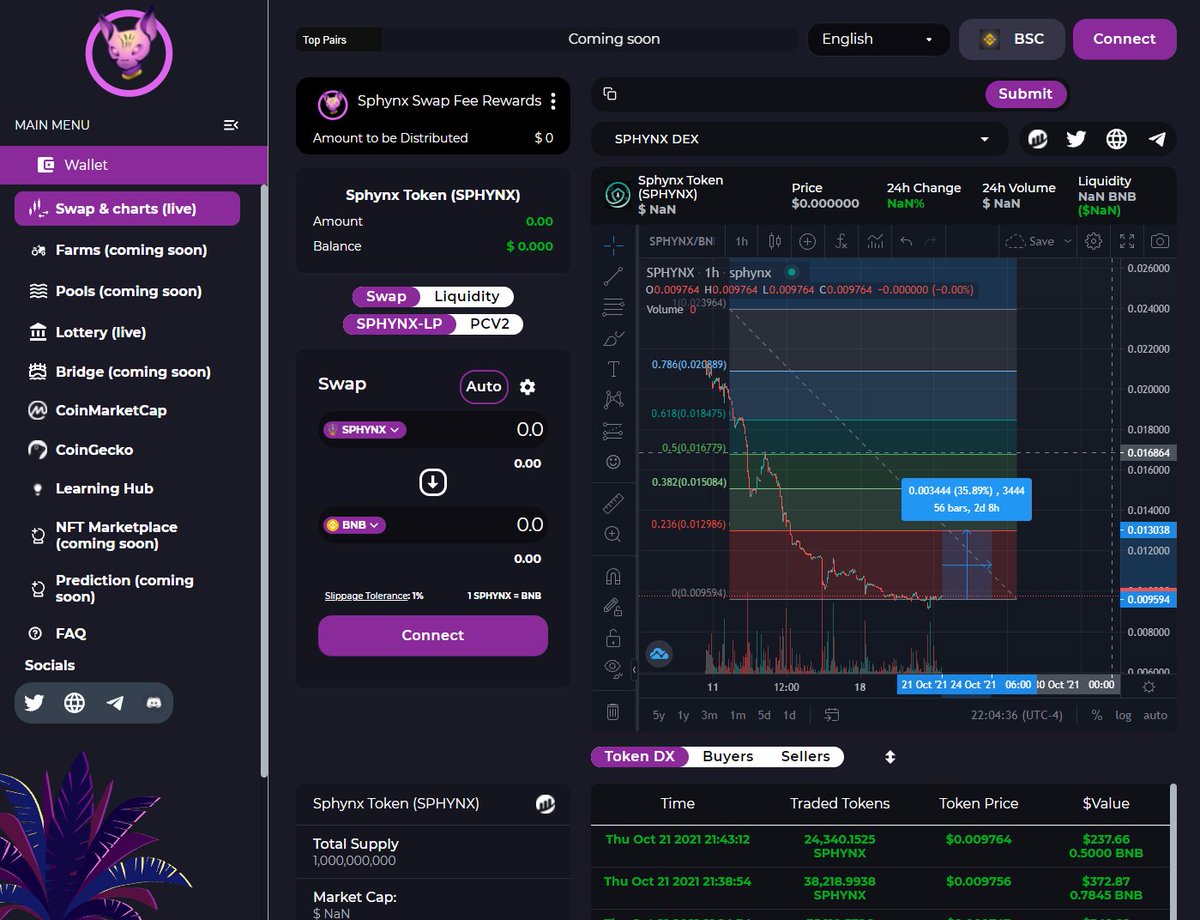Screen dimensions: 1200x920
Task: Toggle chart fullscreen mode
Action: coord(1127,241)
